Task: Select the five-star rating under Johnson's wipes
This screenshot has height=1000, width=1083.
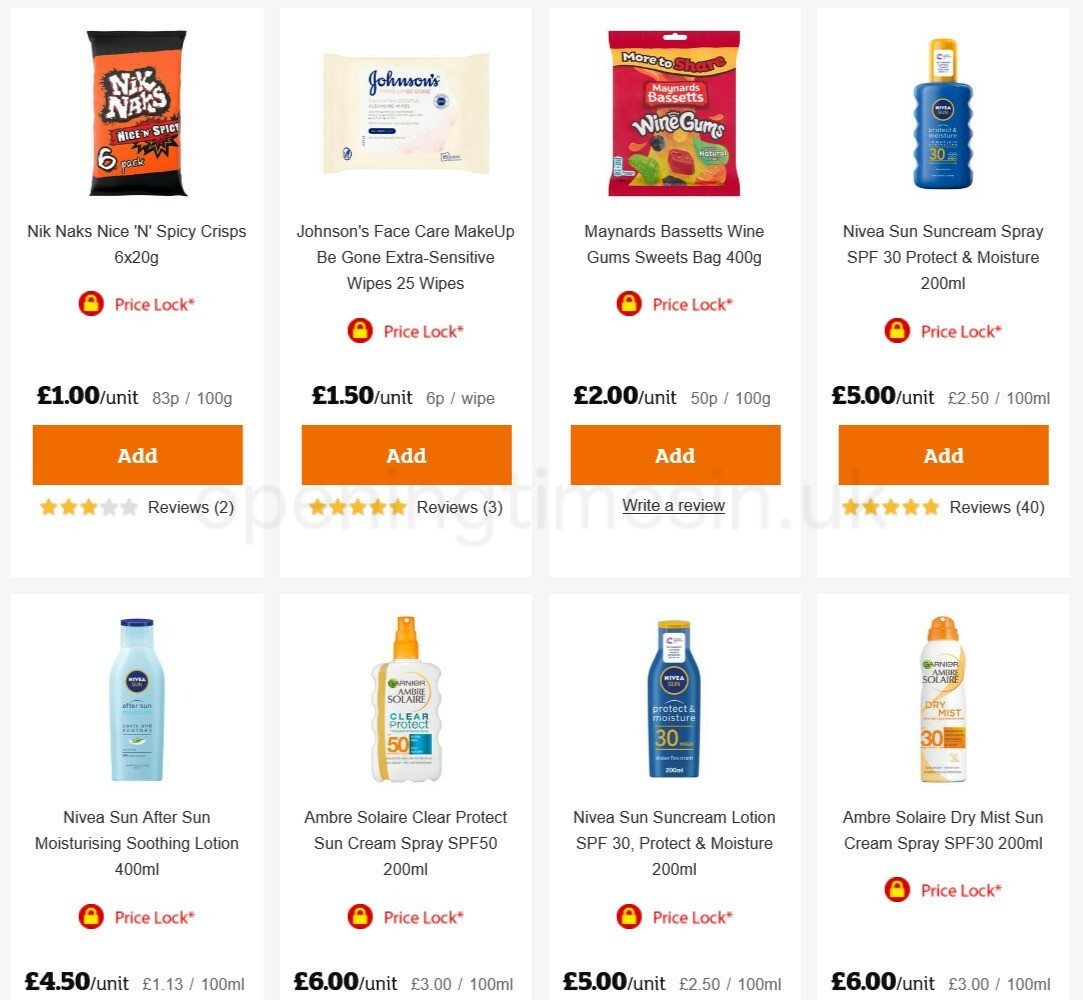Action: (397, 507)
